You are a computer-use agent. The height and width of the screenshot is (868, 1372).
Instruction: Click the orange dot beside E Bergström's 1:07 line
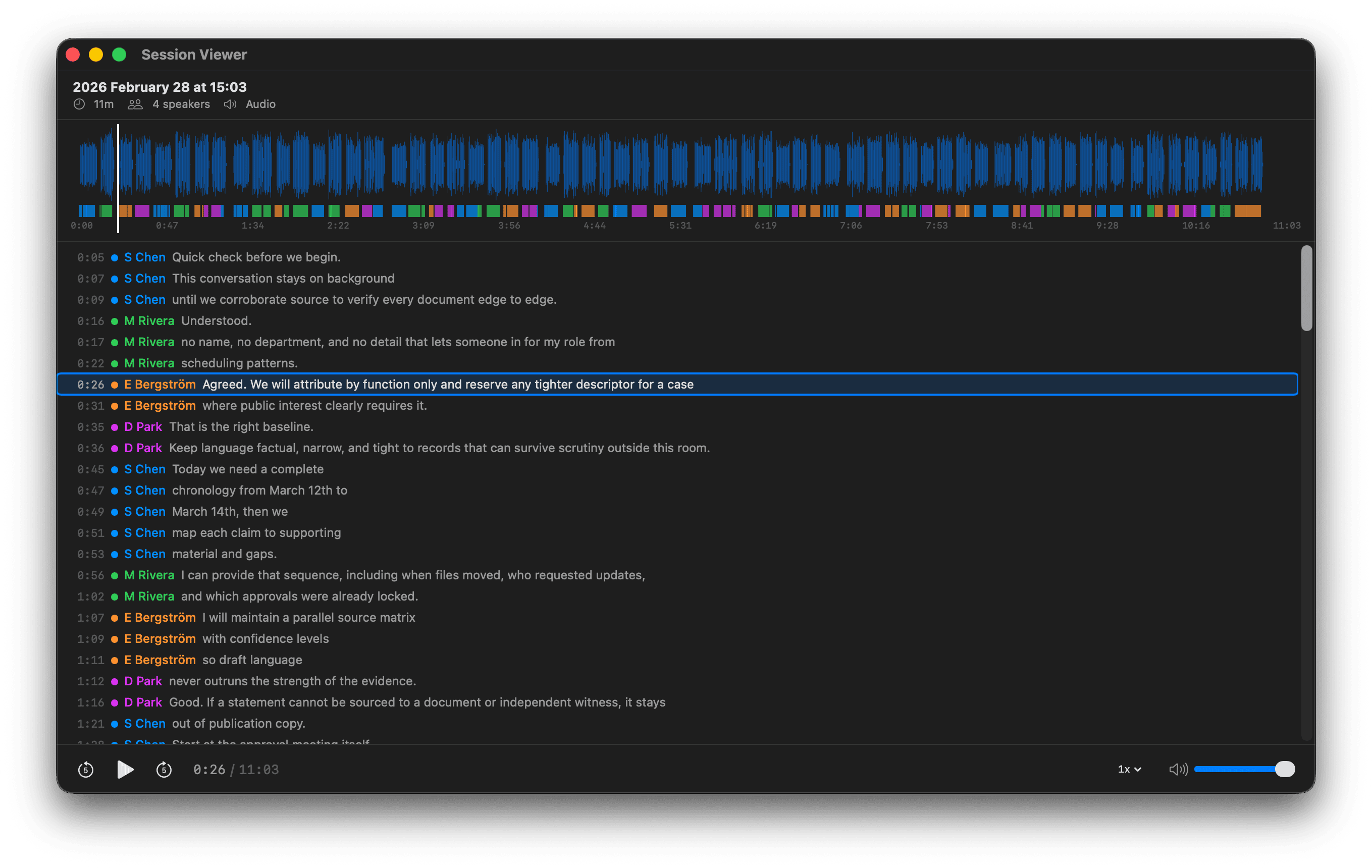point(115,618)
